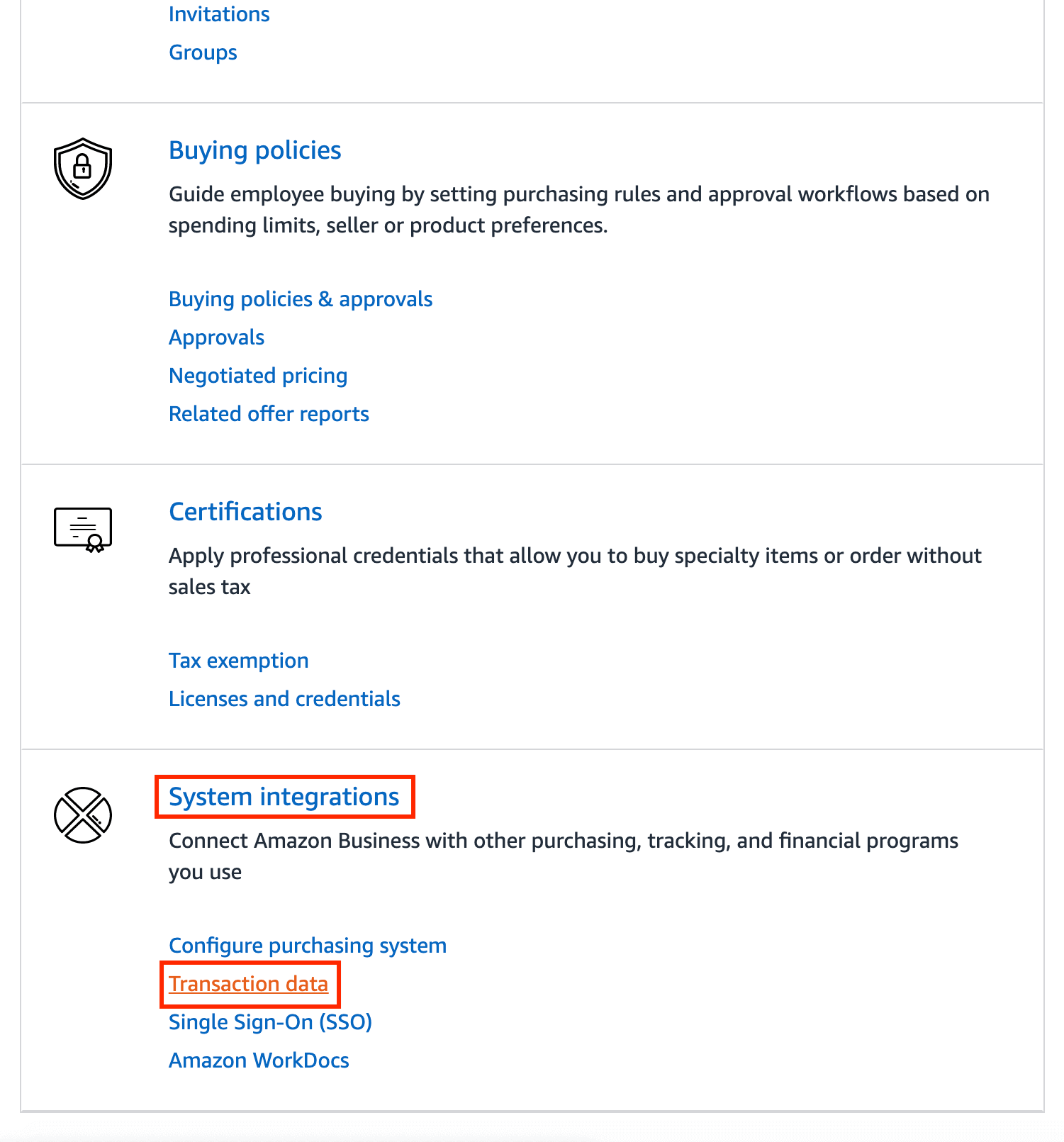Open the Certifications section heading
The image size is (1064, 1142).
(x=245, y=512)
